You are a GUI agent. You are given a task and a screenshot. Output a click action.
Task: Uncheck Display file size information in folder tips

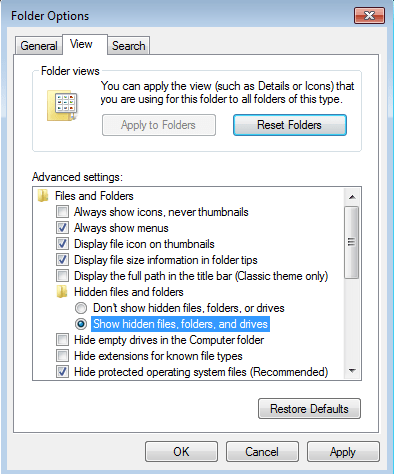click(x=62, y=260)
